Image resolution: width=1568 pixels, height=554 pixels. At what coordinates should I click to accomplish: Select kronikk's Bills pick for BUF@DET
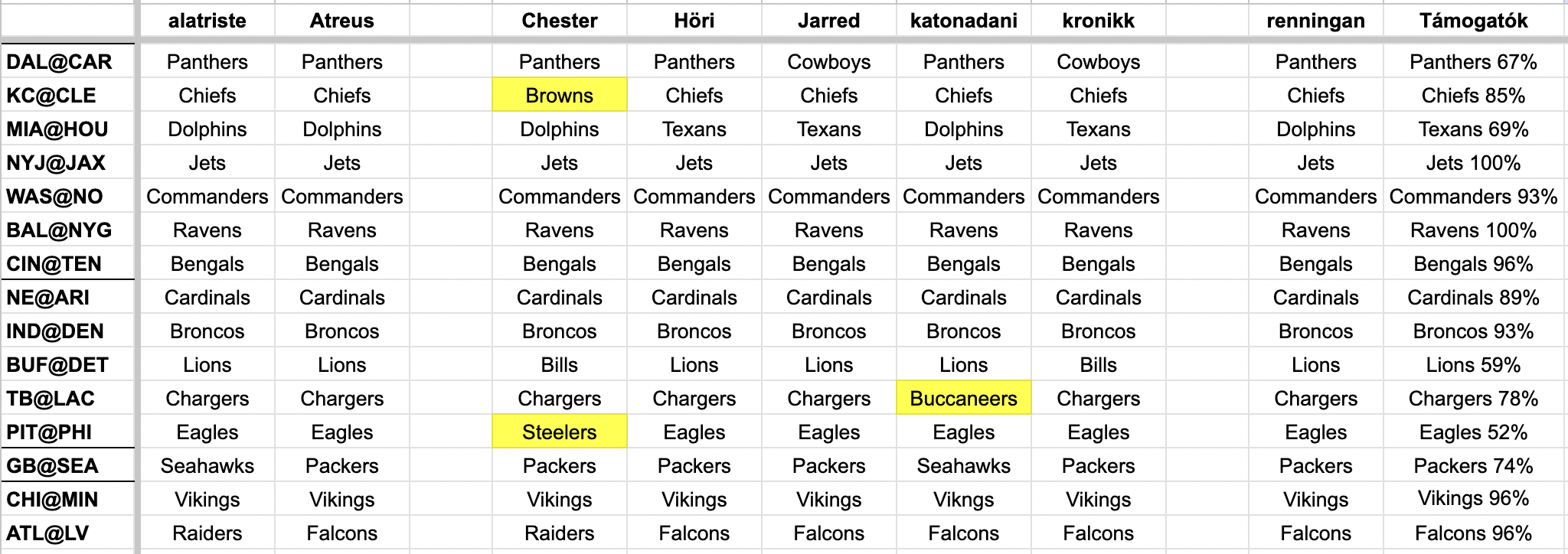click(1098, 365)
